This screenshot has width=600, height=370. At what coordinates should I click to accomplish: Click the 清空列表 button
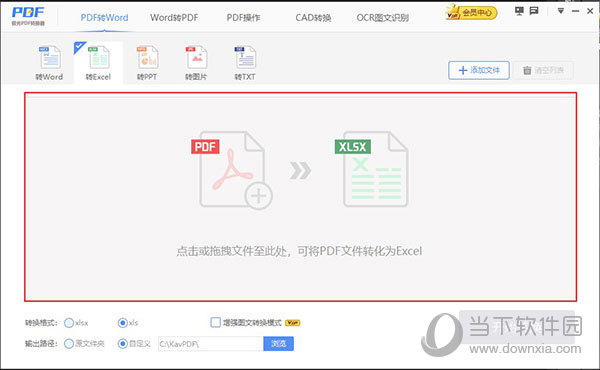coord(543,70)
